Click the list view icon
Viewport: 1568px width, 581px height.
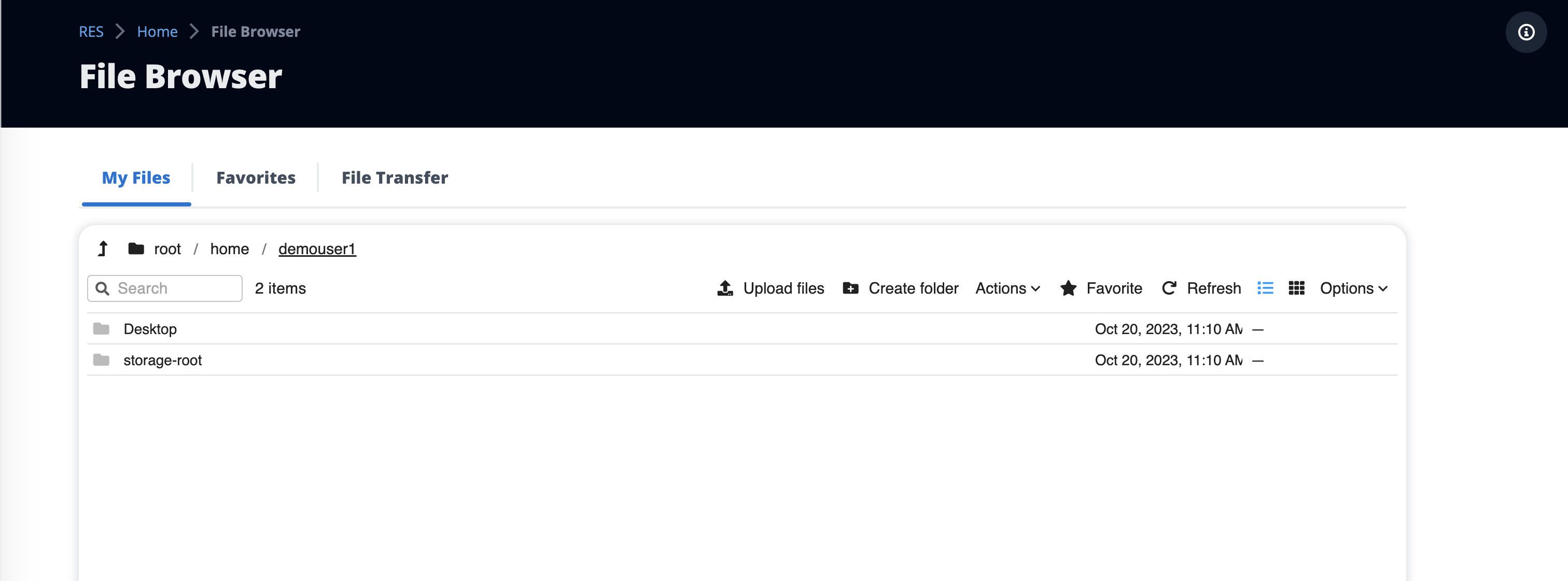[x=1266, y=288]
